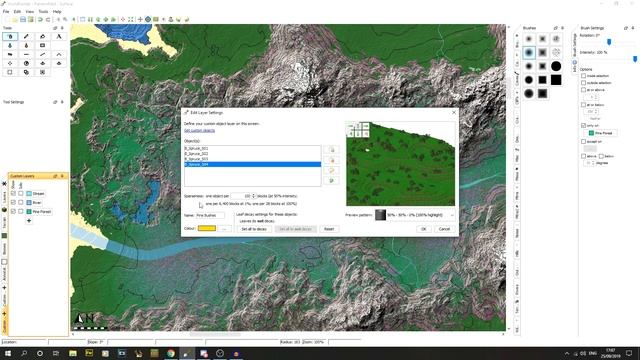Click the Rotation slider handle
640x360 pixels.
(x=609, y=42)
